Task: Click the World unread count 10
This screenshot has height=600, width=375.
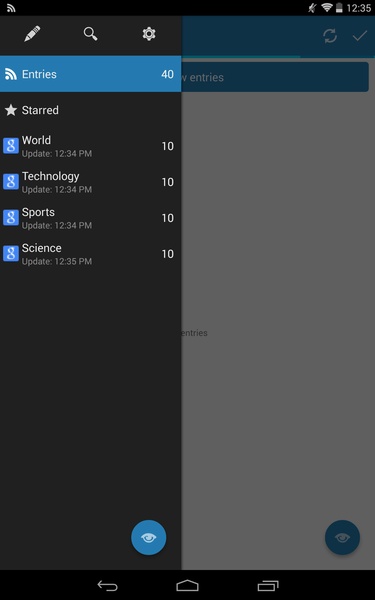Action: tap(168, 146)
